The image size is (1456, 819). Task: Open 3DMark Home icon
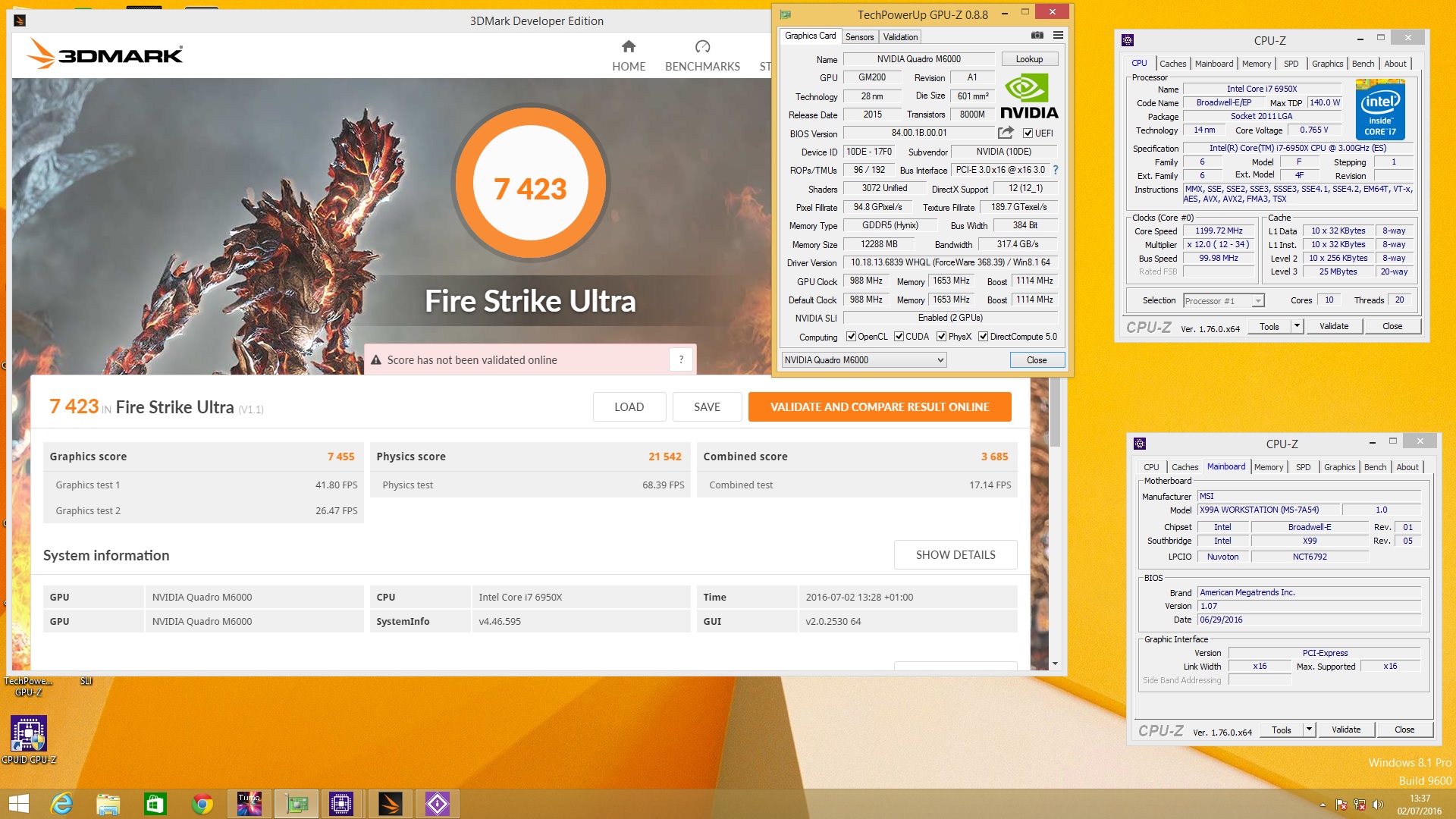629,47
